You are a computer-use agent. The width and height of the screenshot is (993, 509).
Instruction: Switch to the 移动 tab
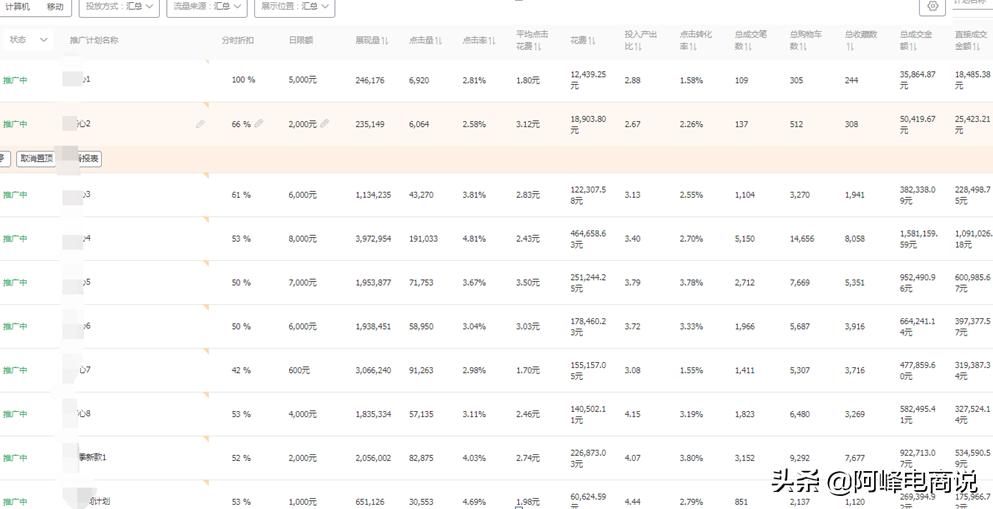pos(55,6)
